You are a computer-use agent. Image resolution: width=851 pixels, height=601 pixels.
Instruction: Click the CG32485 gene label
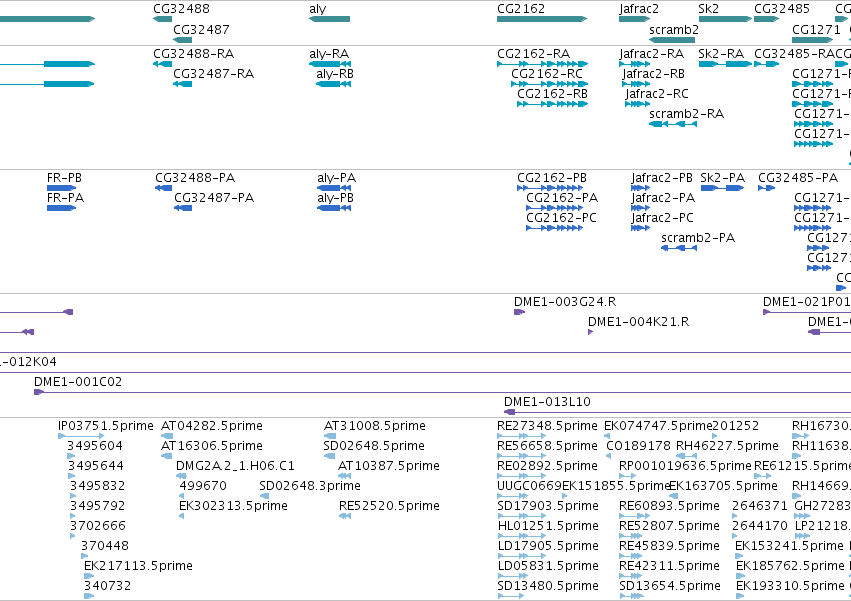782,9
